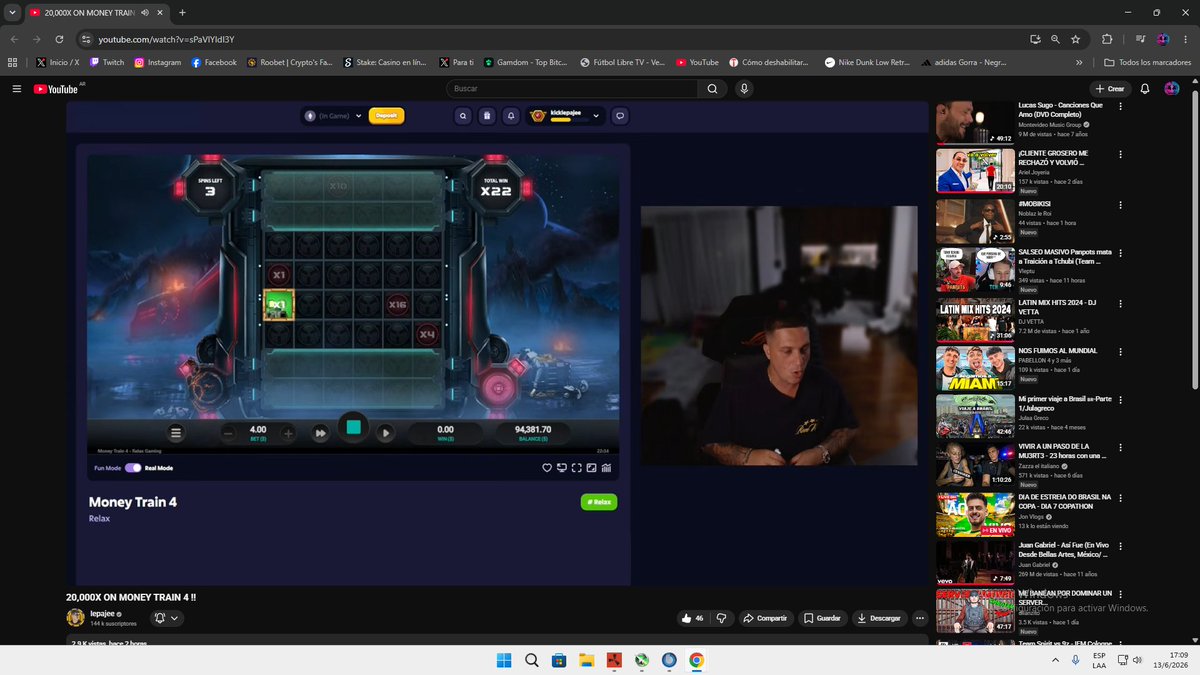The image size is (1200, 675).
Task: Open Lucas Sugo Canciones video thumbnail
Action: pos(975,122)
